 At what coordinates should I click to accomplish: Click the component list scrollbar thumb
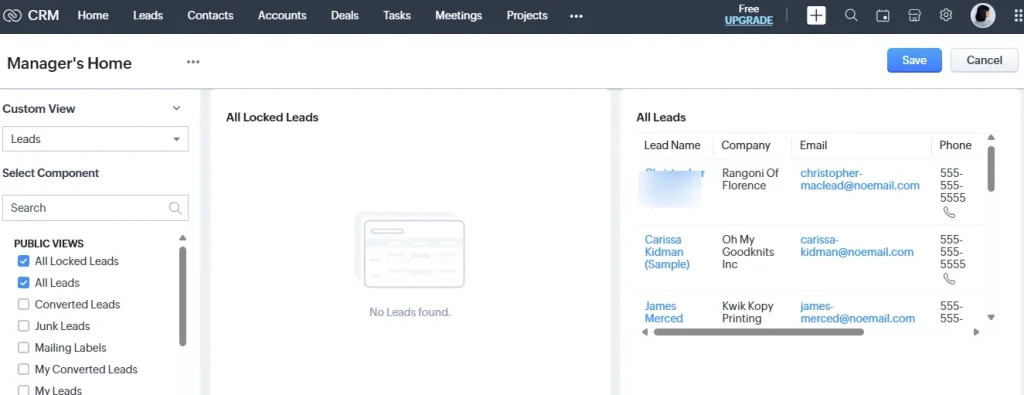(x=182, y=296)
